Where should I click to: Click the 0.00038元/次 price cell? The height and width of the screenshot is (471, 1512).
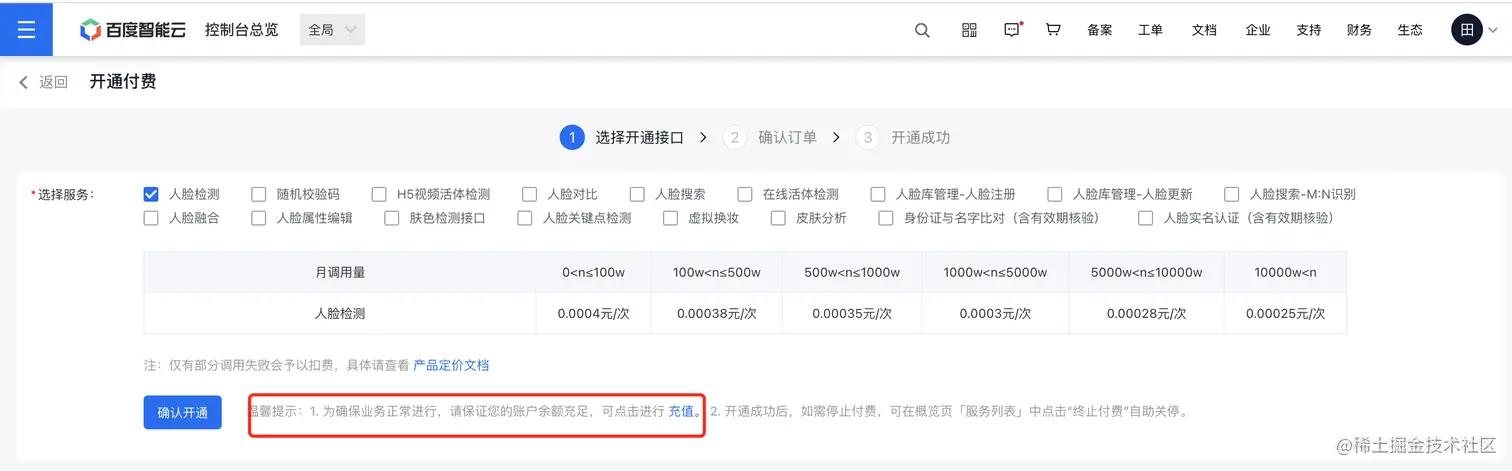click(716, 313)
